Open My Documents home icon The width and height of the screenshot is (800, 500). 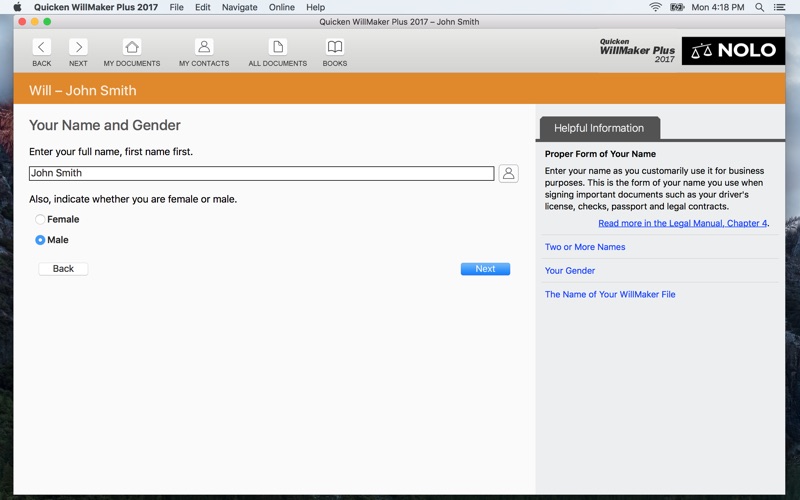coord(132,47)
